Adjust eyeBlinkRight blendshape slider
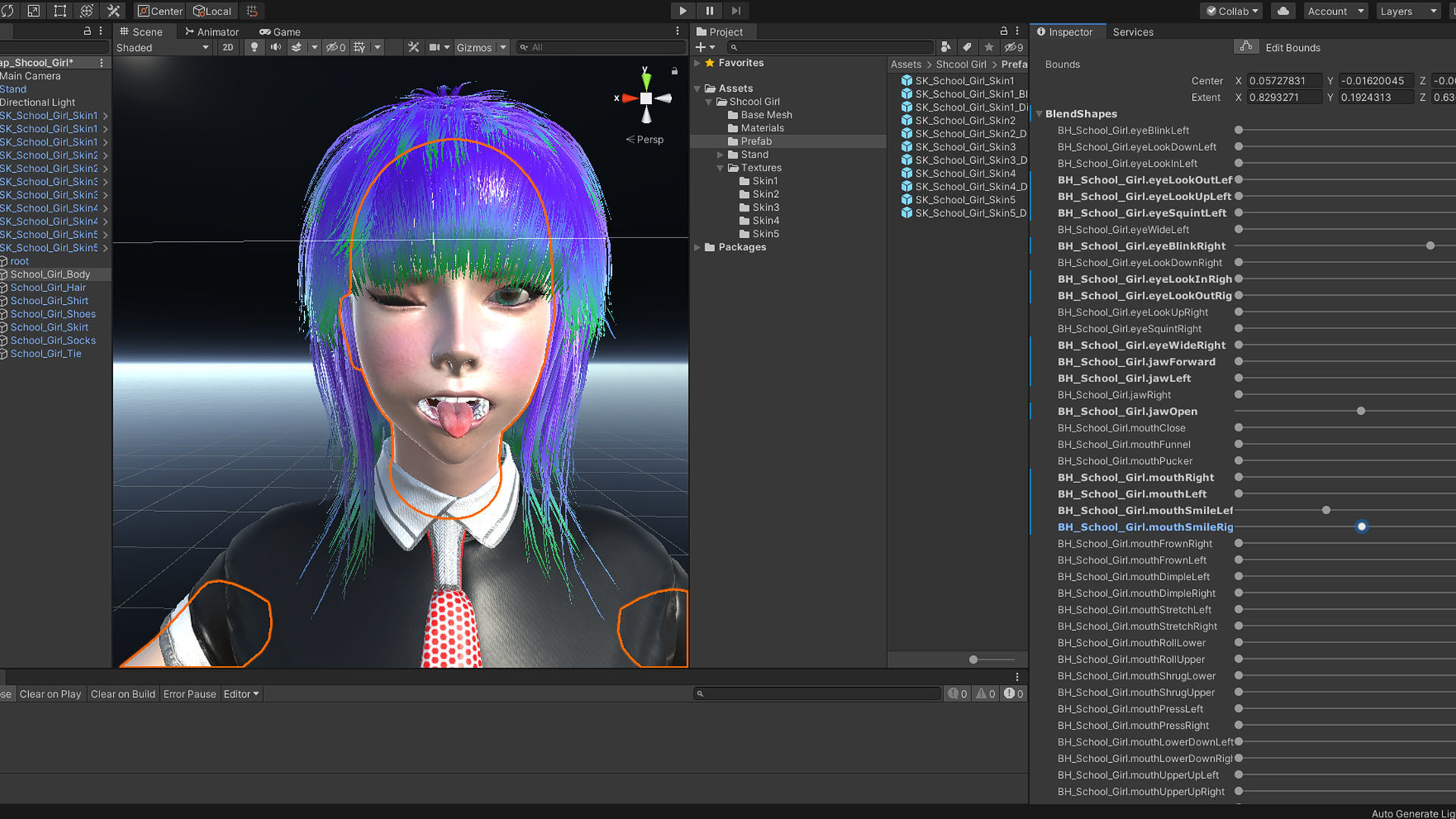 [x=1430, y=246]
